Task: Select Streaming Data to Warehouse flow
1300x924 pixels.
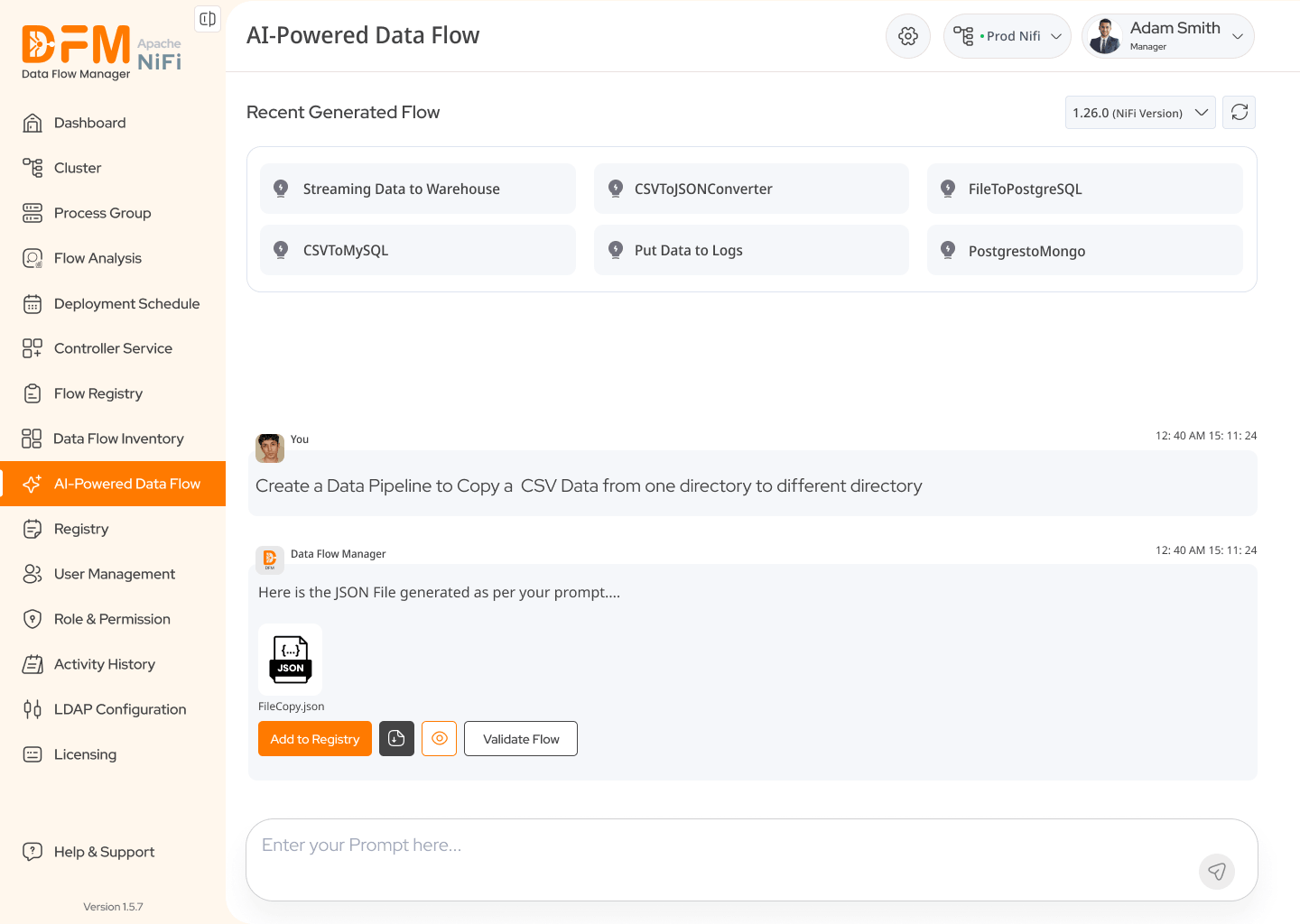Action: click(x=418, y=189)
